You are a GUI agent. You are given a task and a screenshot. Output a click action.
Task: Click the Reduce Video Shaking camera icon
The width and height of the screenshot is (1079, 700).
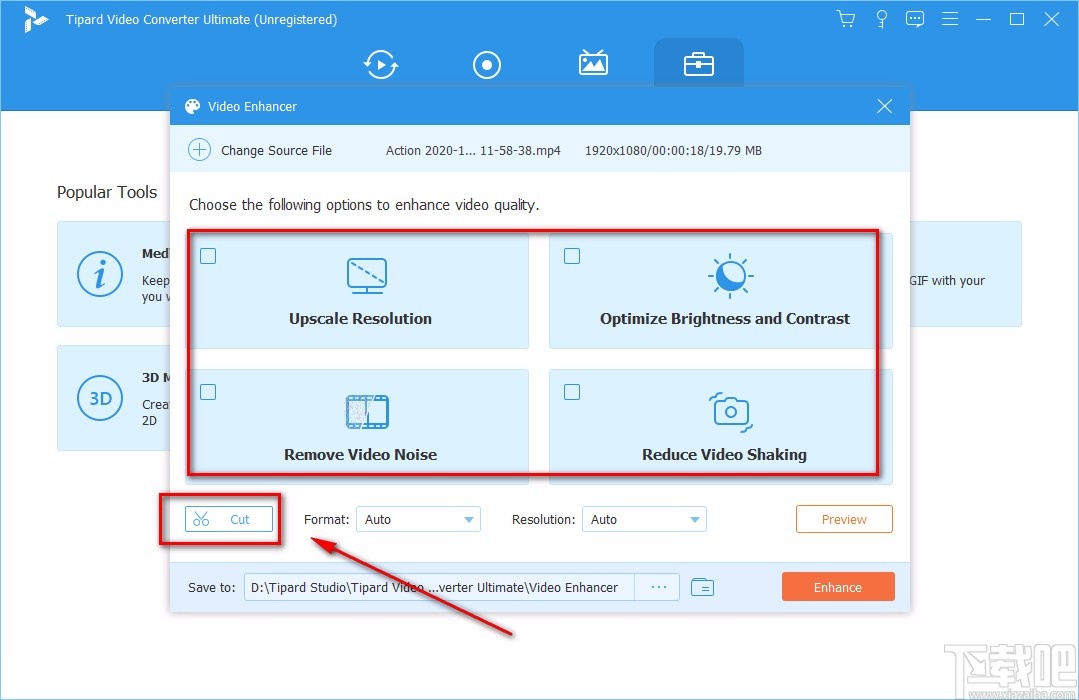tap(730, 412)
